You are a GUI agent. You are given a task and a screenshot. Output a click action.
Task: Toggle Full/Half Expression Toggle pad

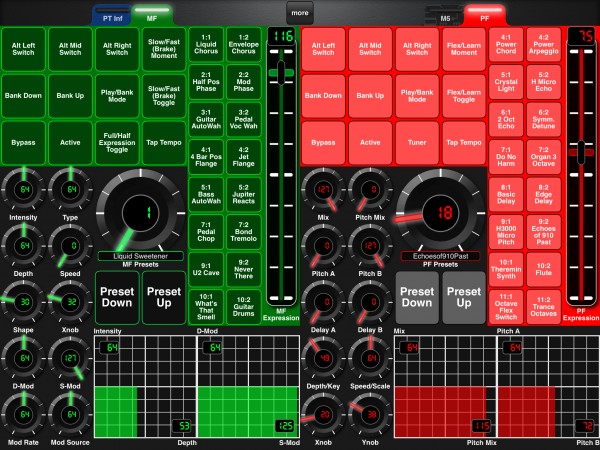pyautogui.click(x=117, y=143)
